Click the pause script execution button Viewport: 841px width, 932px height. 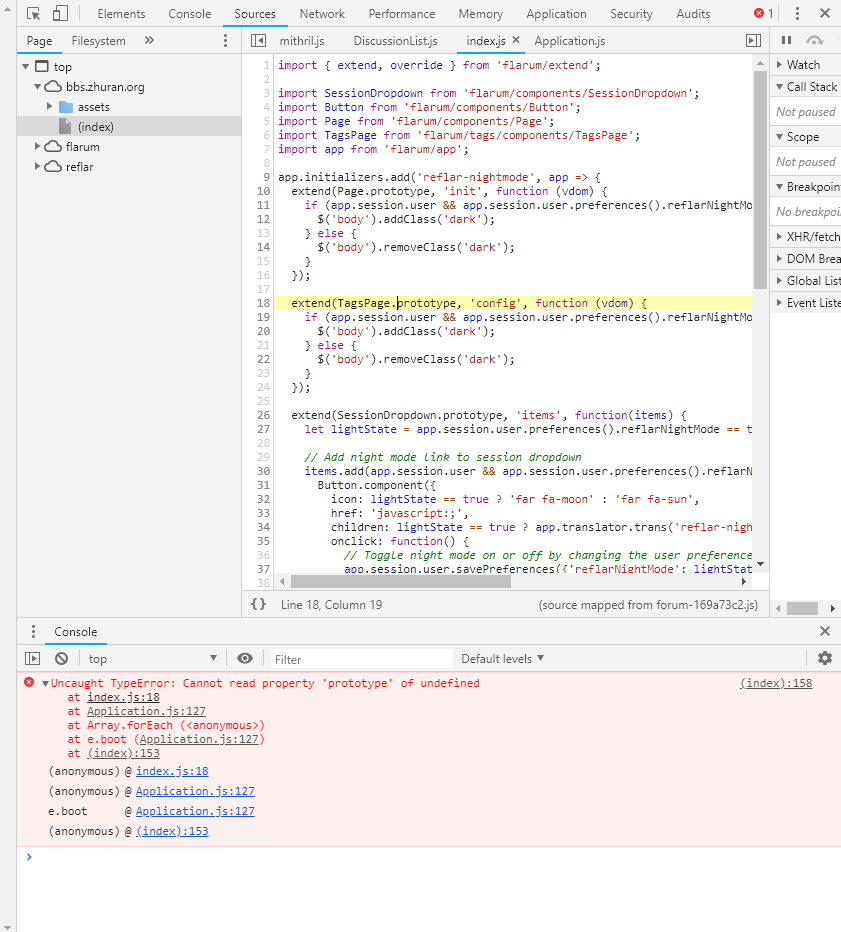(786, 40)
